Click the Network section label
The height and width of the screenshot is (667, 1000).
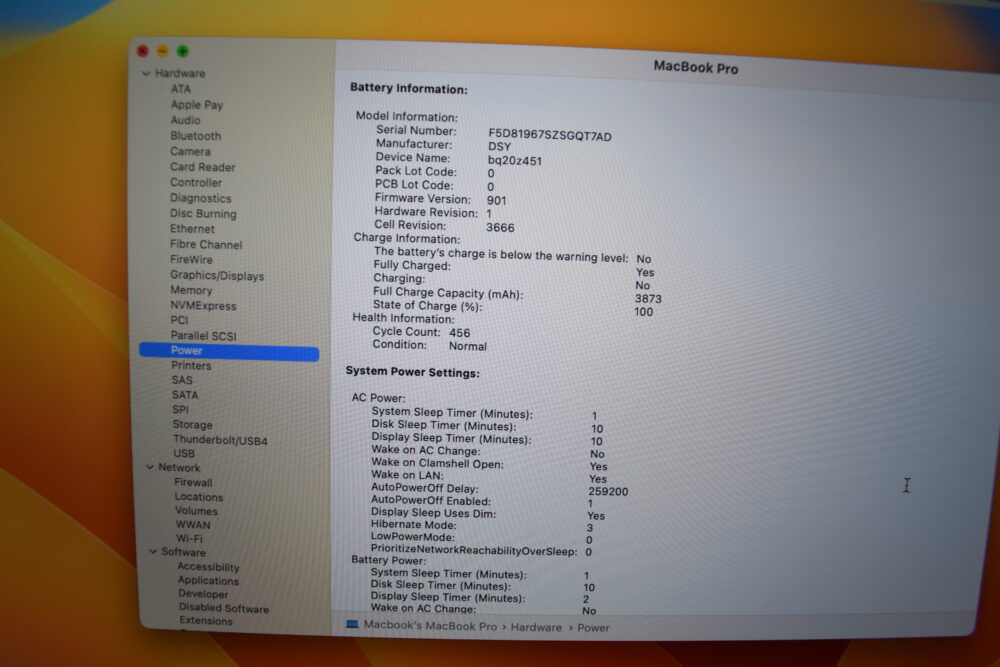tap(179, 467)
